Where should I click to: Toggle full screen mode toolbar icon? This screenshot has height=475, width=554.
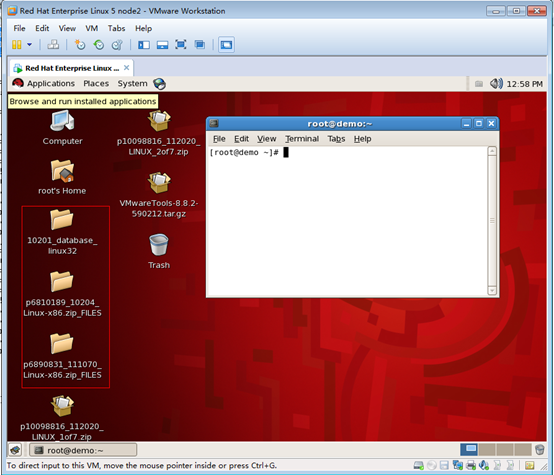pos(181,45)
